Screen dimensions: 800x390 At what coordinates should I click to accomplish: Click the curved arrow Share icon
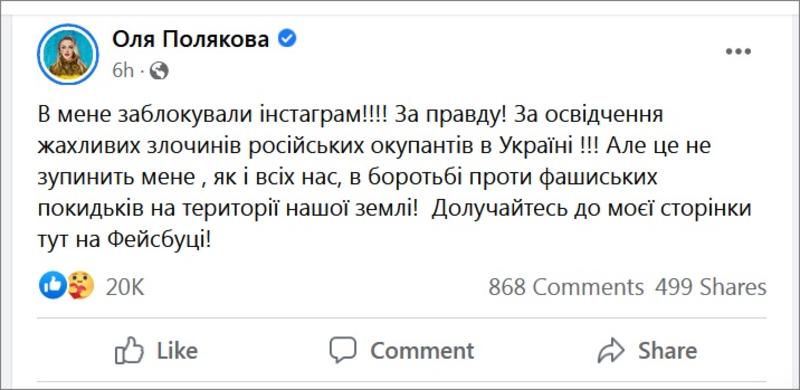pyautogui.click(x=611, y=351)
